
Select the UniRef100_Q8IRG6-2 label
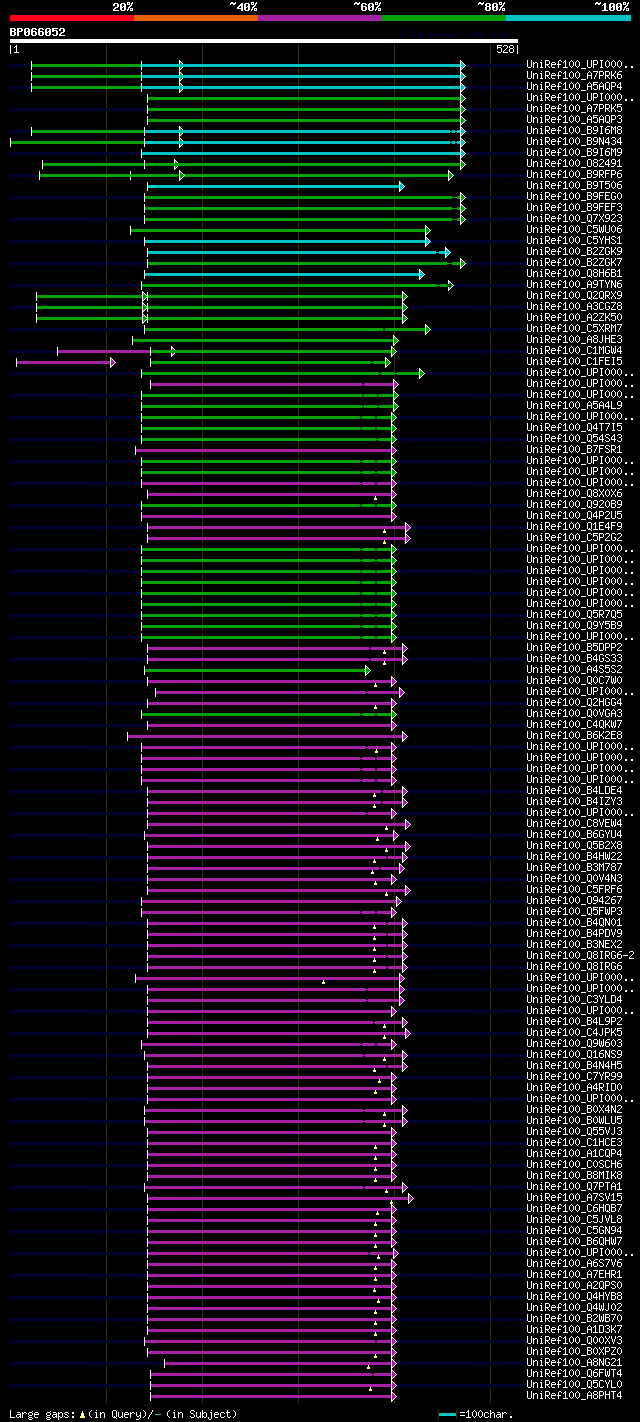pyautogui.click(x=580, y=955)
